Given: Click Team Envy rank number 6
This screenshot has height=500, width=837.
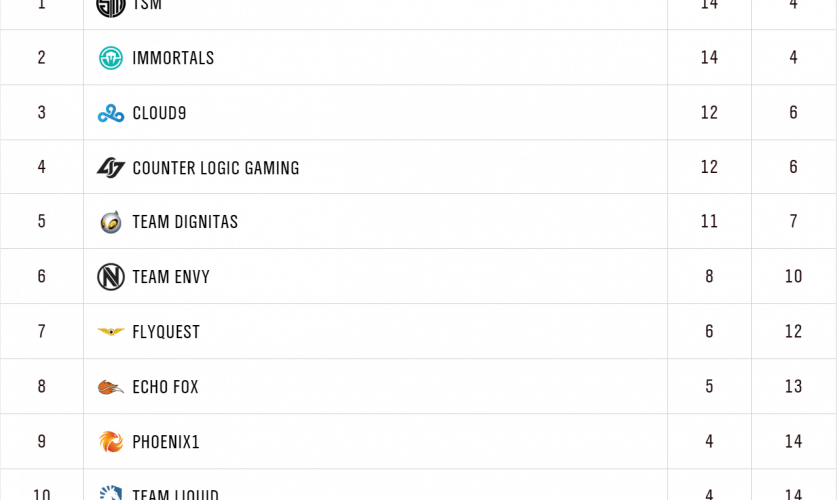Looking at the screenshot, I should click(42, 277).
